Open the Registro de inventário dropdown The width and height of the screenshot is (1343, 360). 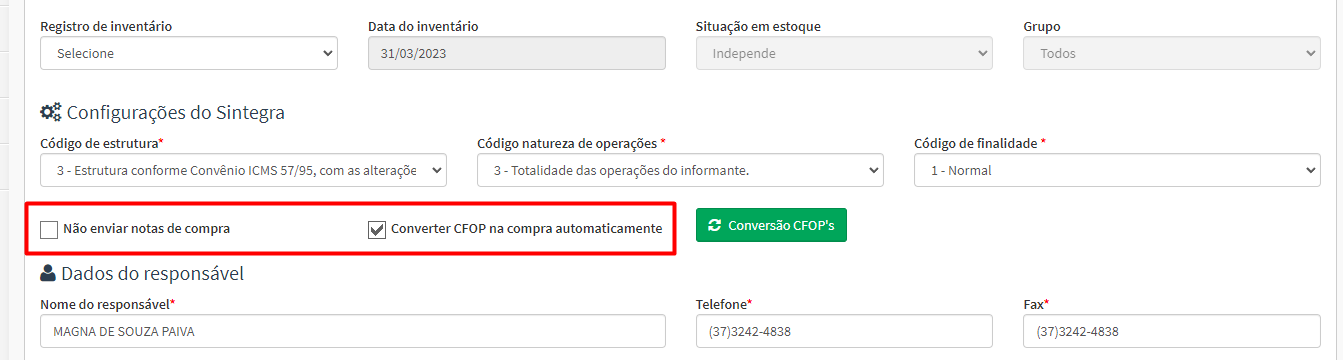(x=189, y=53)
